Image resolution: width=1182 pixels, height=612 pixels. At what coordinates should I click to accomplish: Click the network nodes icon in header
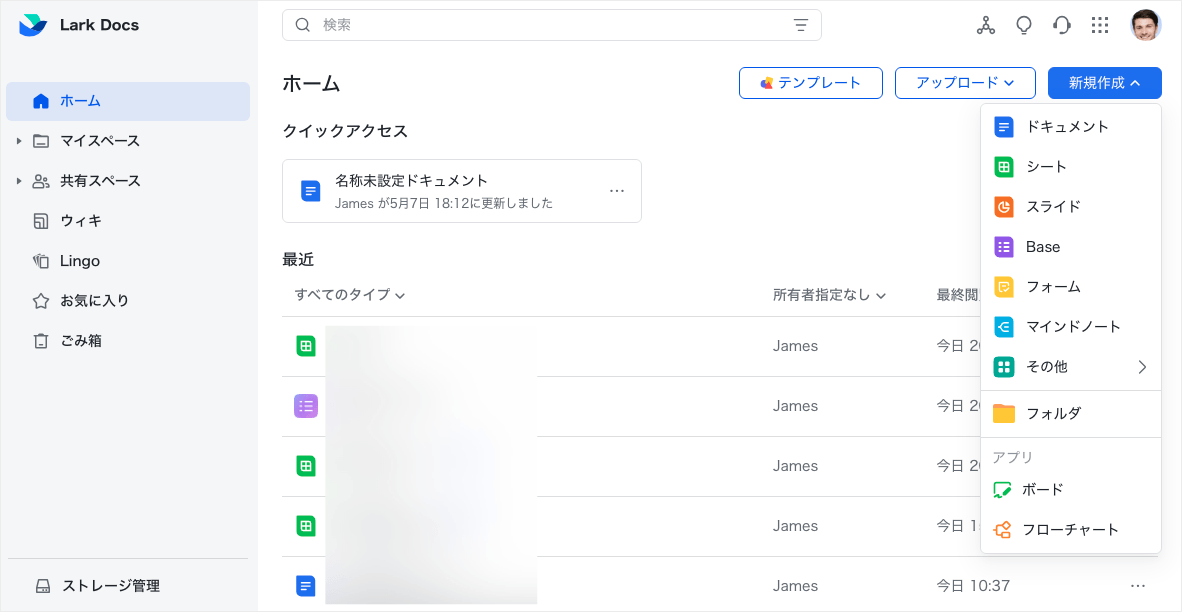pyautogui.click(x=986, y=25)
